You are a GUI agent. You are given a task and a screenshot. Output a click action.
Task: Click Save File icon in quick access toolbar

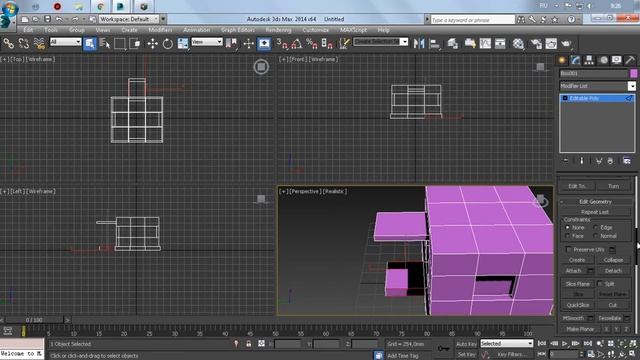[x=47, y=19]
